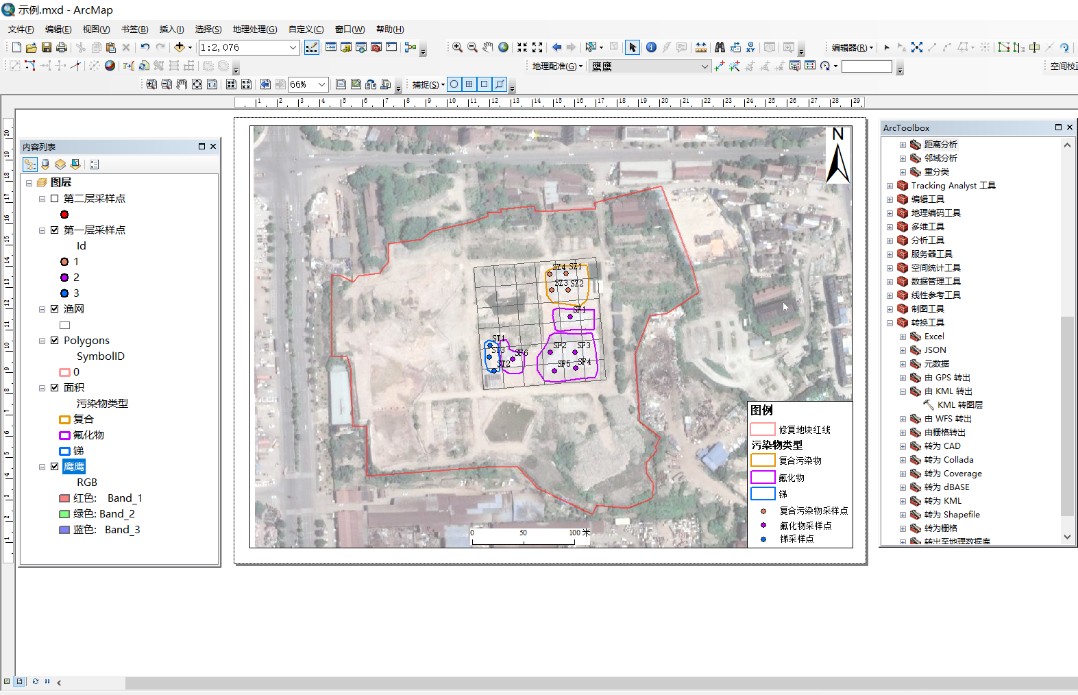Open the 书签(B) menu
Screen dimensions: 1078x695
click(134, 29)
